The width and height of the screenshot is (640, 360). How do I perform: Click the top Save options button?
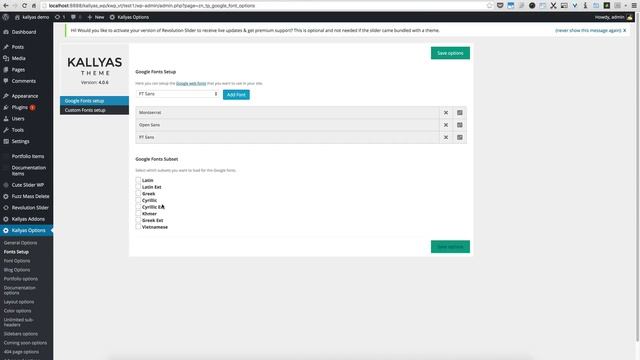[x=450, y=53]
